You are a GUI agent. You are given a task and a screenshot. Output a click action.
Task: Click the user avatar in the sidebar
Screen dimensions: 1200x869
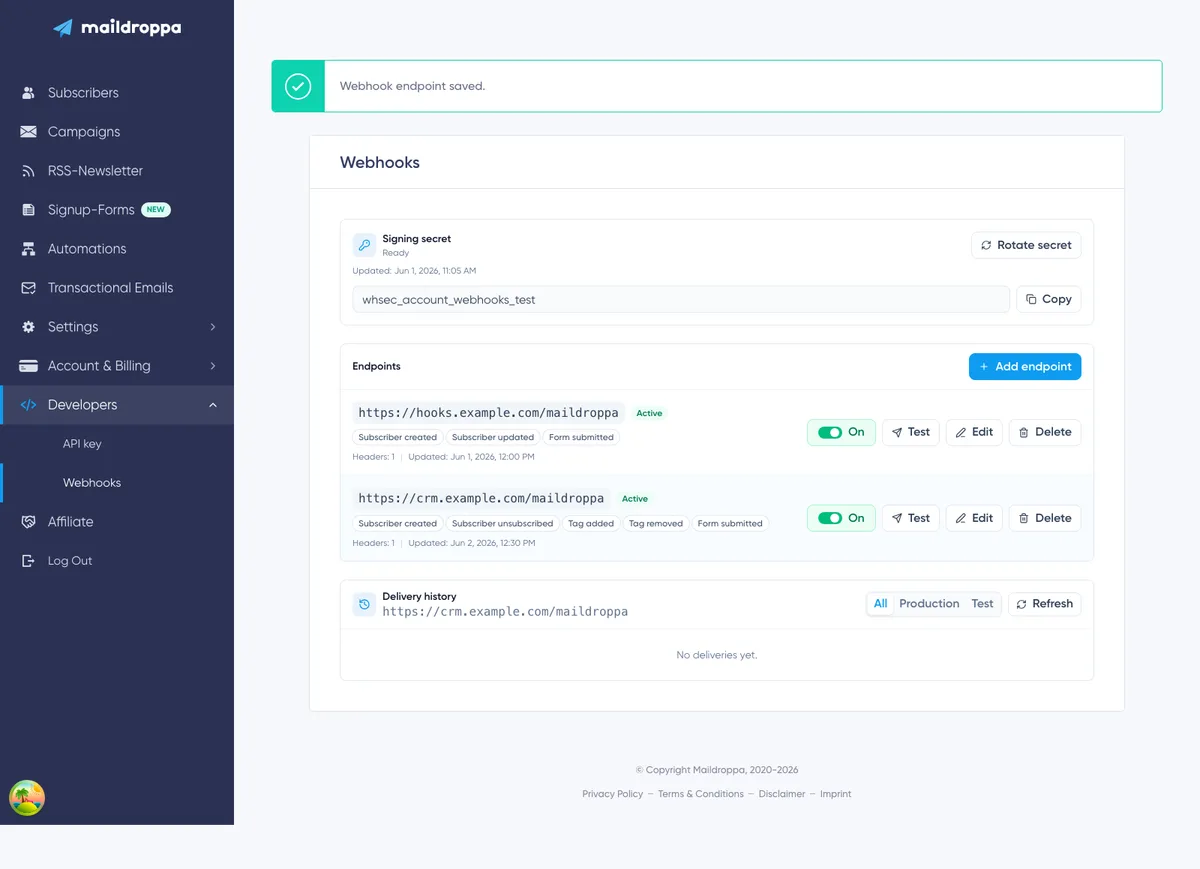pos(27,798)
